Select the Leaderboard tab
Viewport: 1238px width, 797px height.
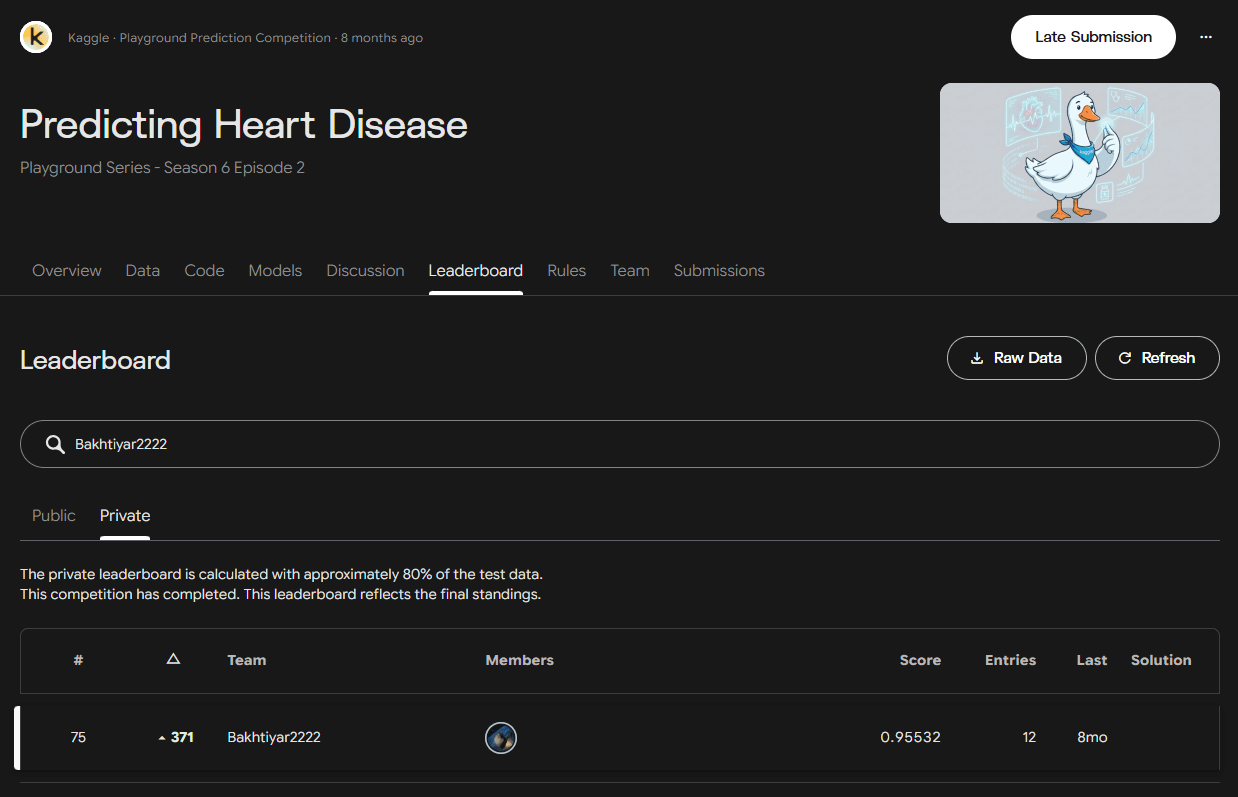(476, 270)
